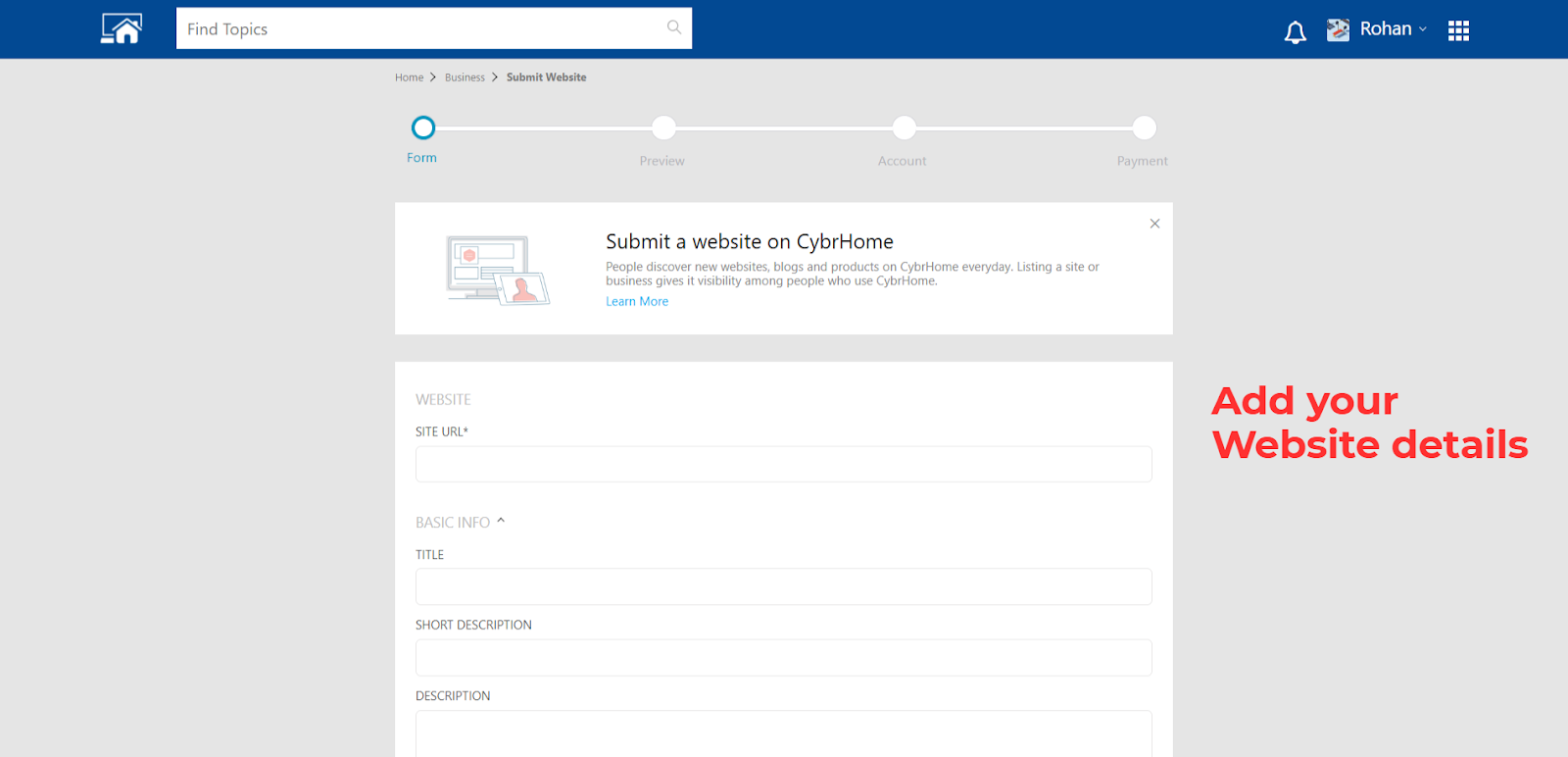This screenshot has height=757, width=1568.
Task: Dismiss the Submit a website banner
Action: [x=1154, y=224]
